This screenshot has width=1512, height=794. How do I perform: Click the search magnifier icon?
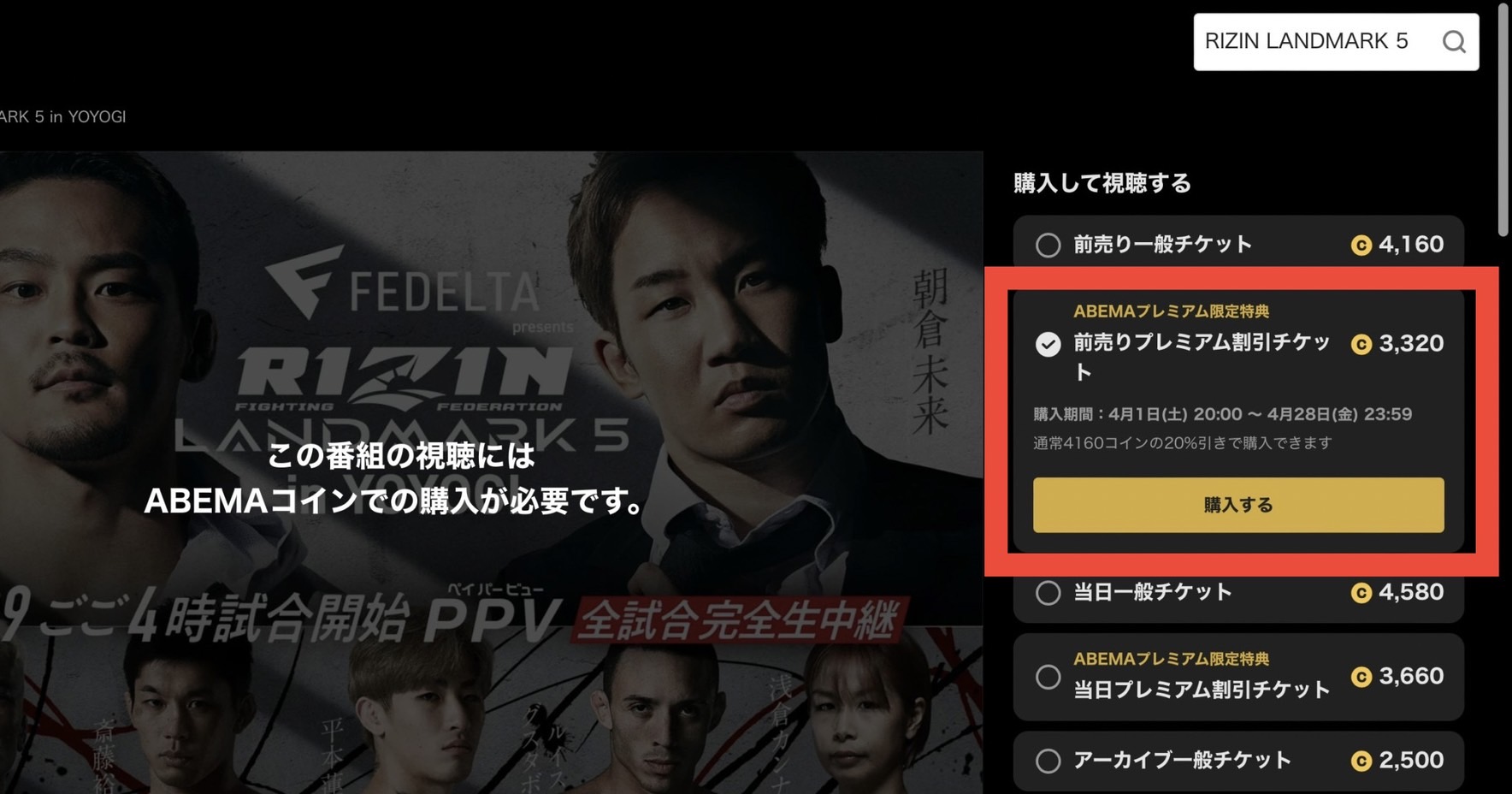point(1454,41)
